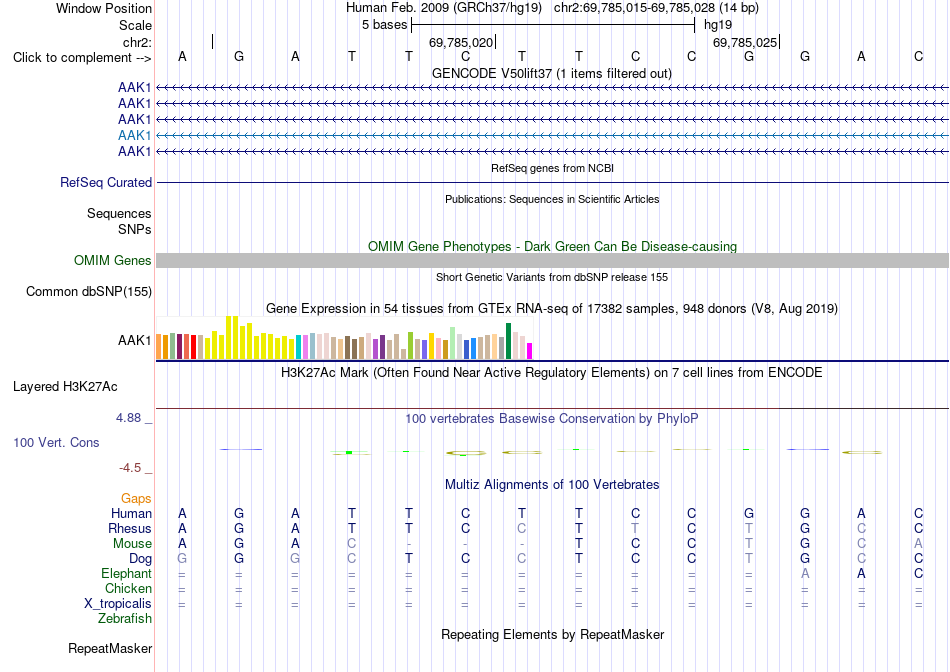This screenshot has height=672, width=950.
Task: Click the hg19 label next to scale bar
Action: coord(718,25)
